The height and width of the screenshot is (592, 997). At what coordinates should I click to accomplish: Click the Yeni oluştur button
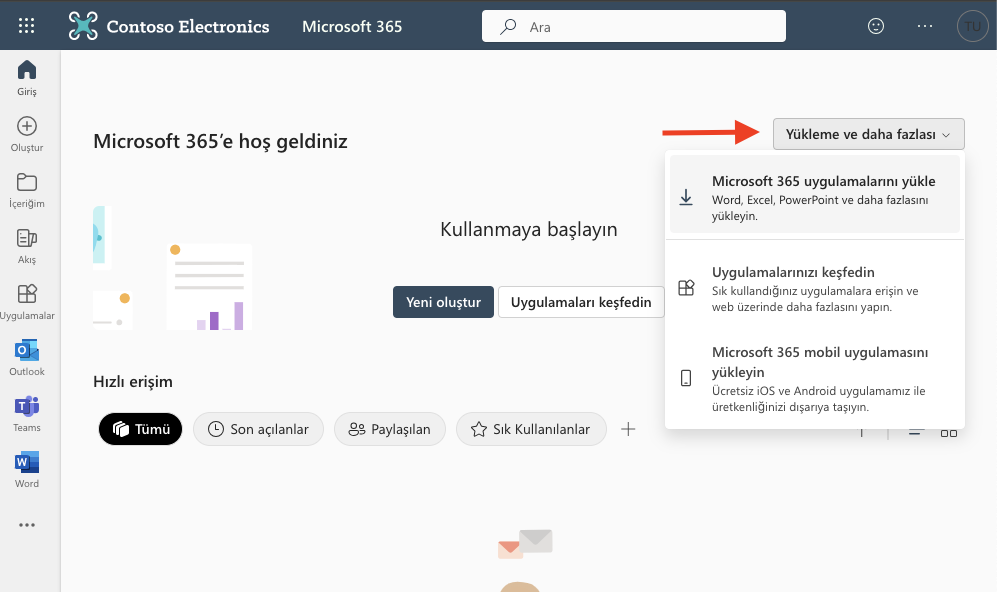tap(443, 302)
